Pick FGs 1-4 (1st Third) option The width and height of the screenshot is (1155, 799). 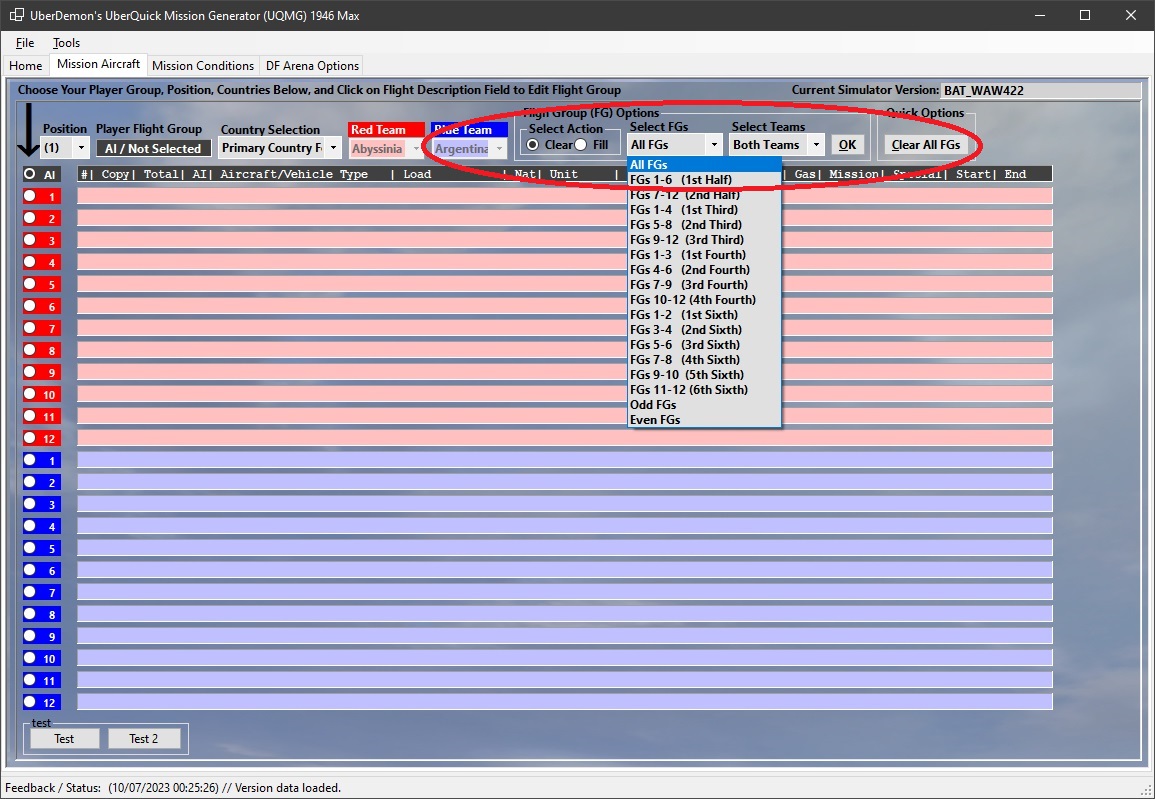click(x=704, y=210)
